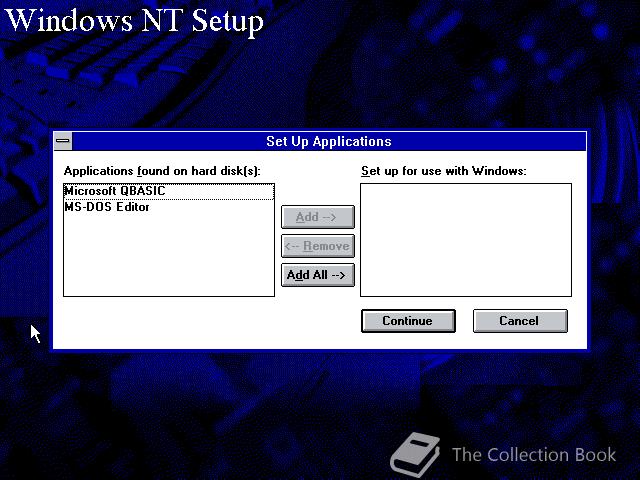Screen dimensions: 640x480
Task: Click the Add --> button
Action: (x=318, y=217)
